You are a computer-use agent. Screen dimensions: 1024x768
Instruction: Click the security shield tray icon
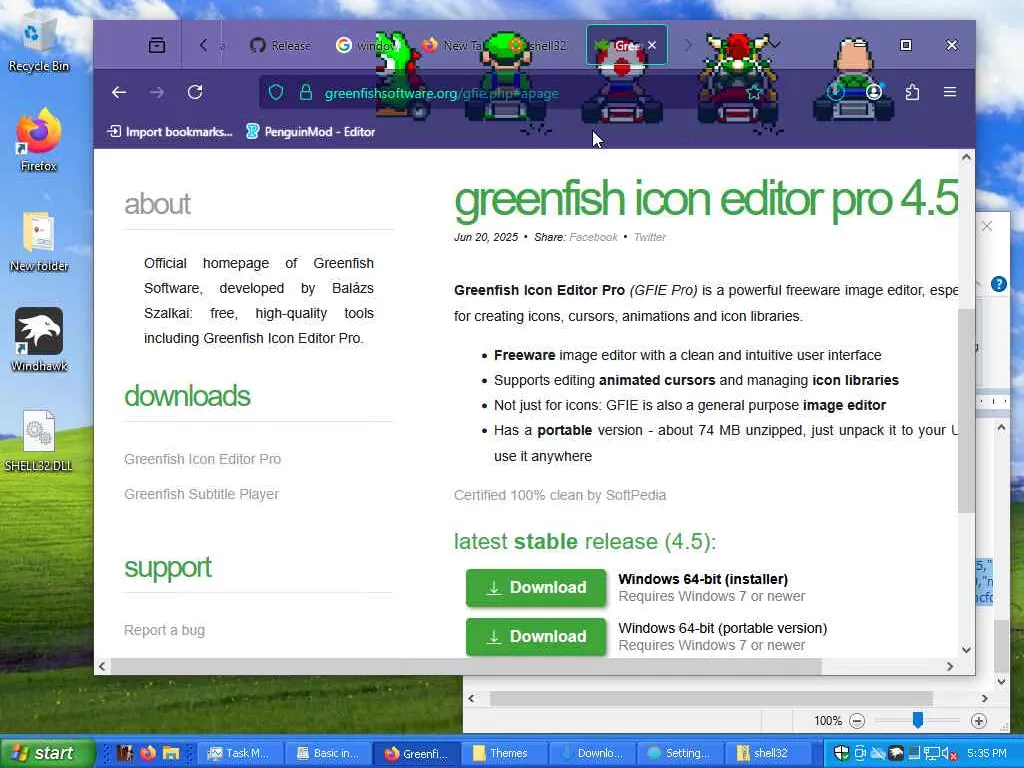pos(842,753)
